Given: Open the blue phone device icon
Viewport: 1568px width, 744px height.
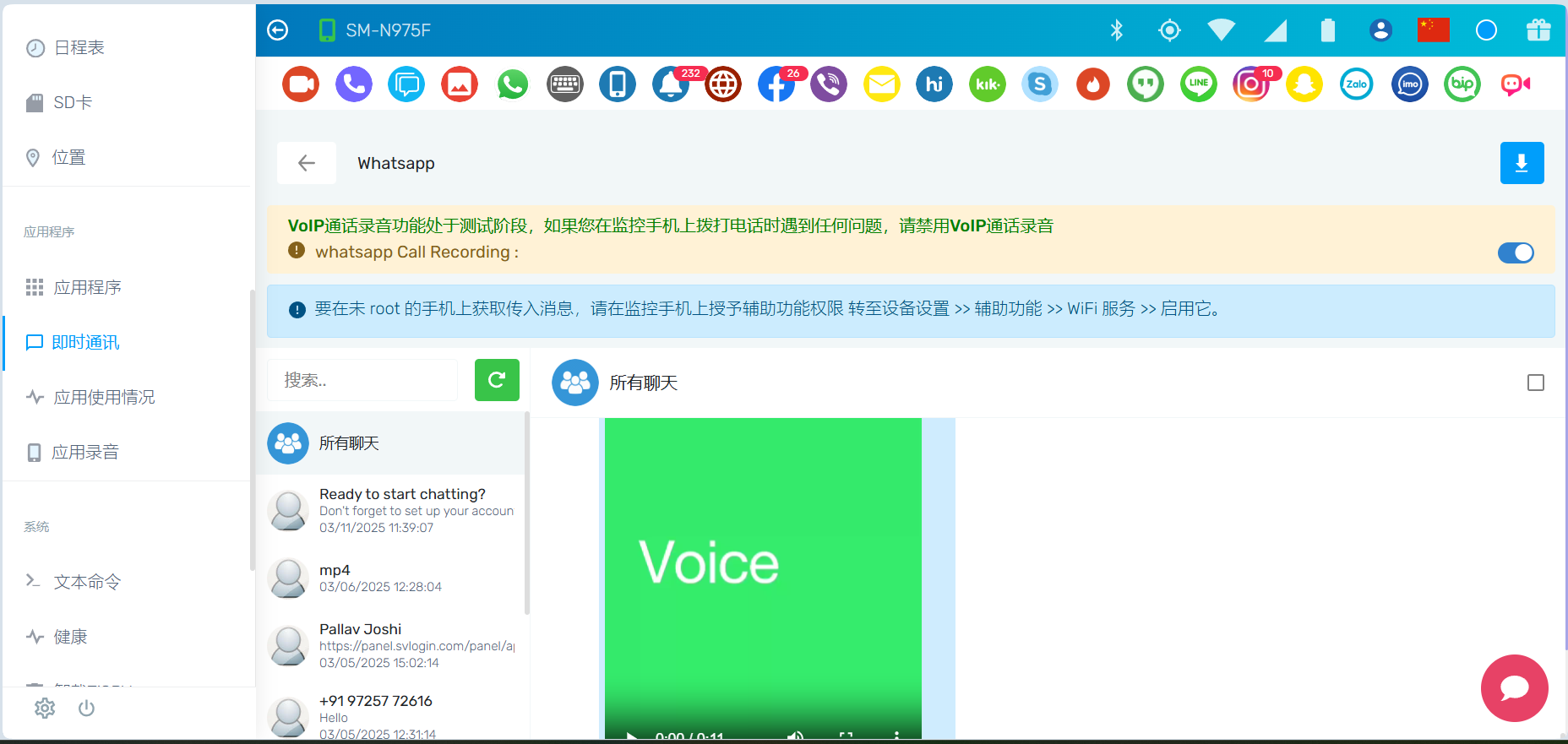Looking at the screenshot, I should click(x=618, y=84).
